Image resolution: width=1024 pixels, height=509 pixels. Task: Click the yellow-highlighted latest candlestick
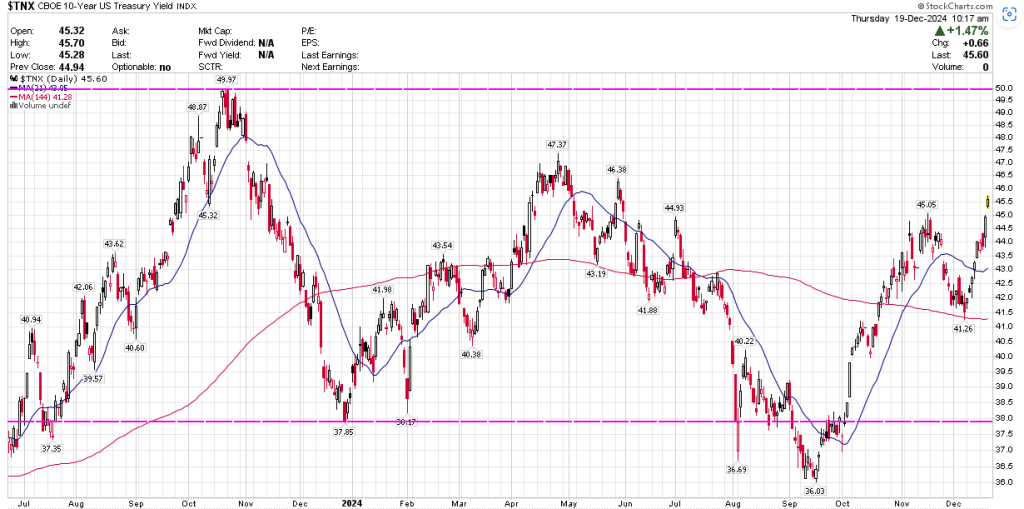(x=988, y=201)
